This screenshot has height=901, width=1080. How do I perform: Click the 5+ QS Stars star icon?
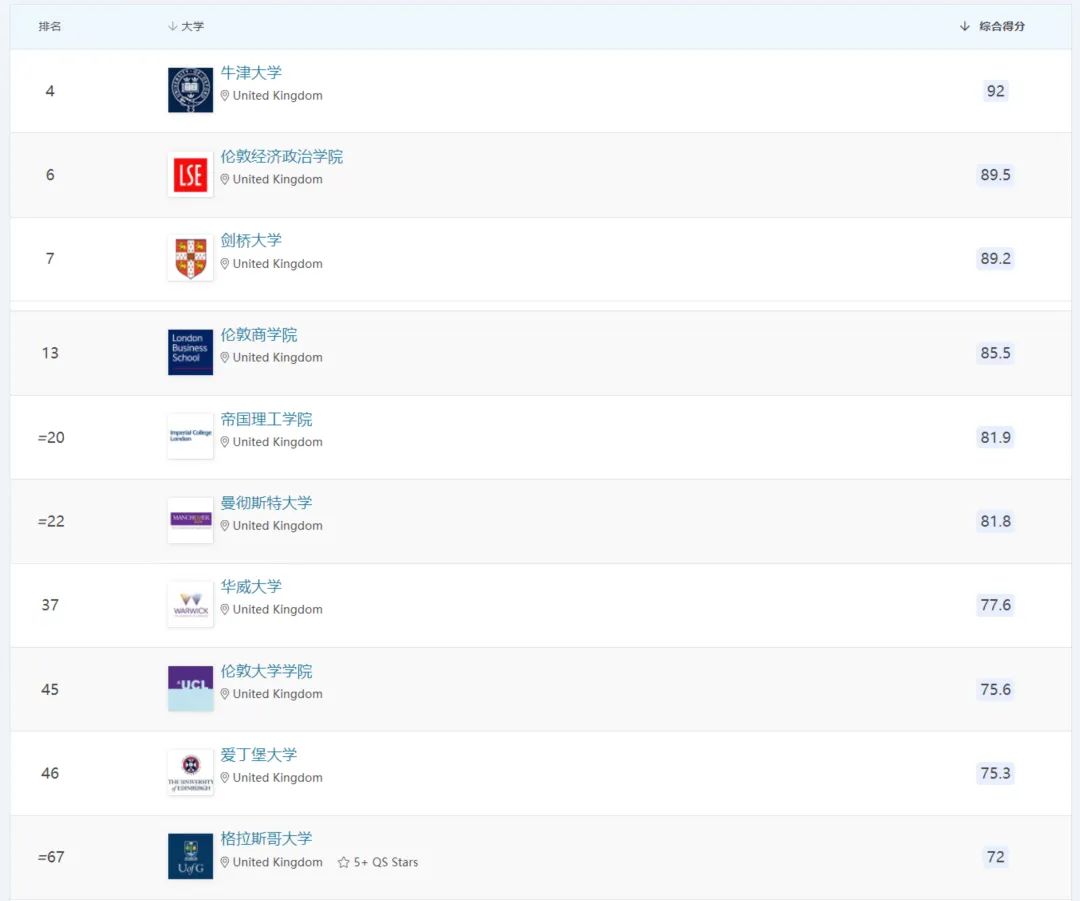[343, 862]
